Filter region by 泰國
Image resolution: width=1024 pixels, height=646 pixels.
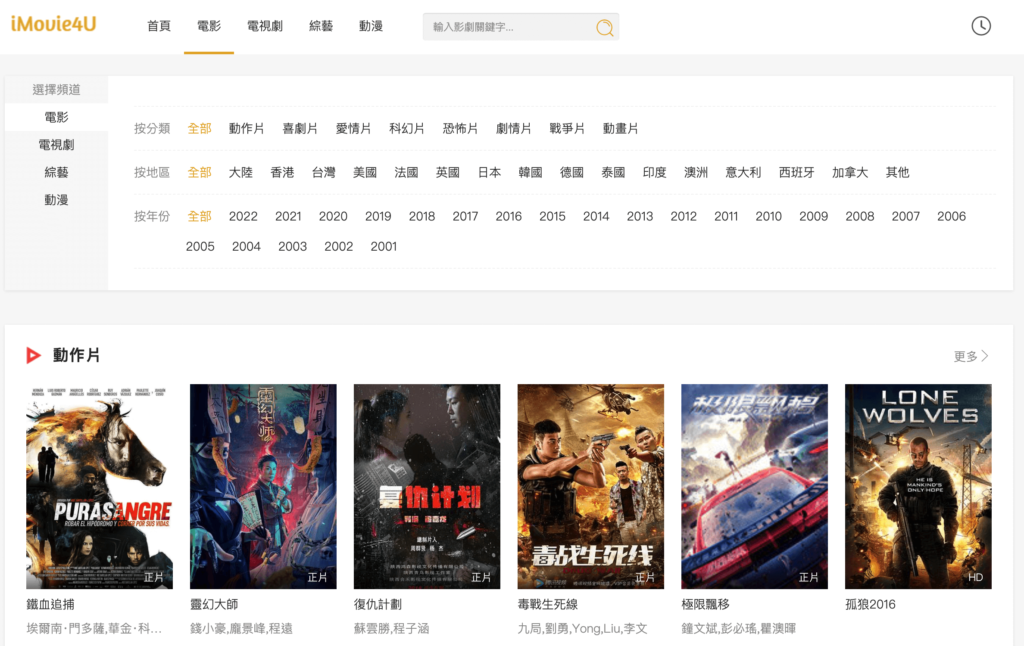[x=613, y=172]
